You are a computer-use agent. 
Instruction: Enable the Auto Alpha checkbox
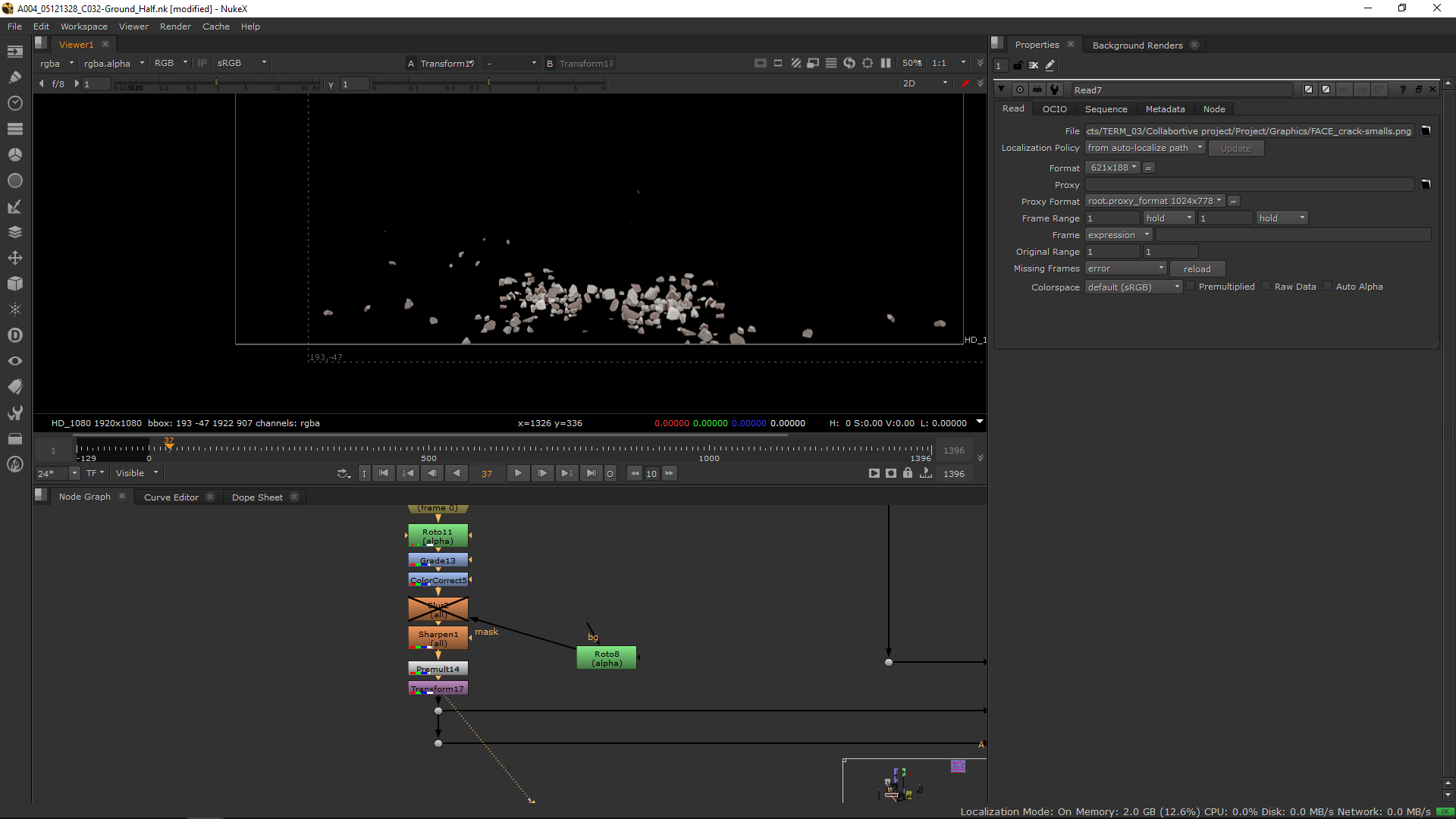tap(1328, 287)
